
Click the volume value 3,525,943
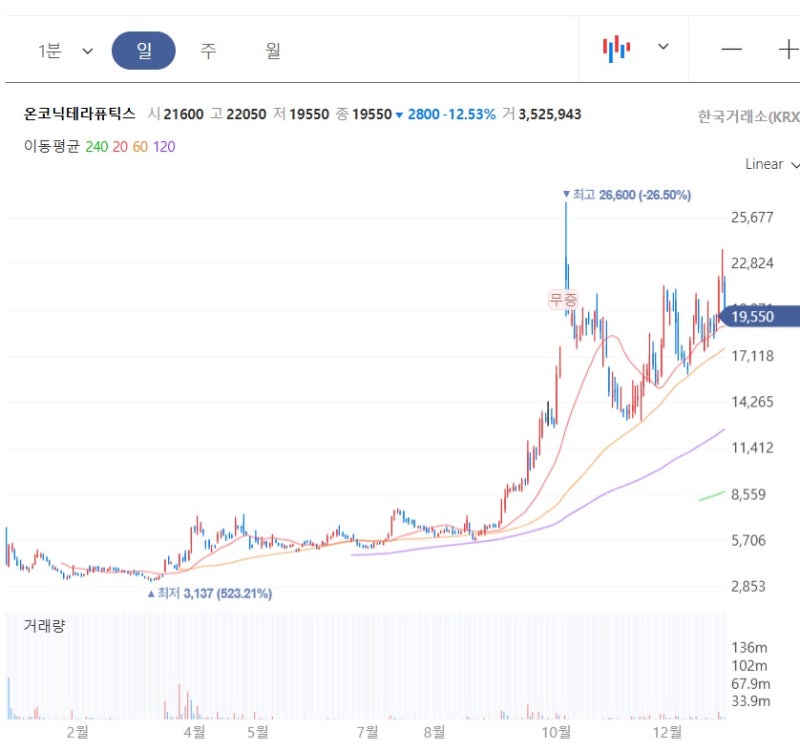pos(550,114)
